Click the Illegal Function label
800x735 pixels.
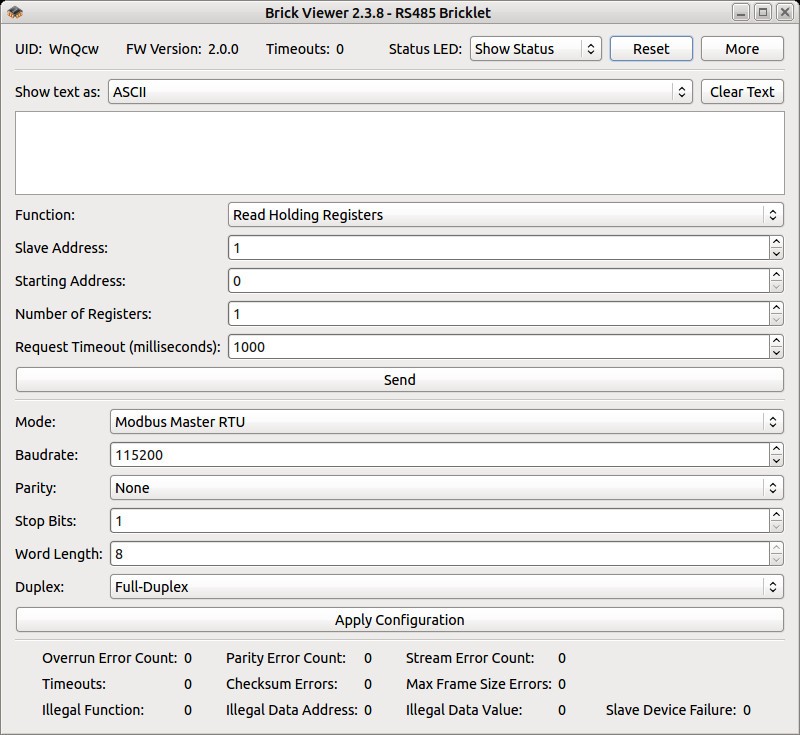click(x=93, y=710)
